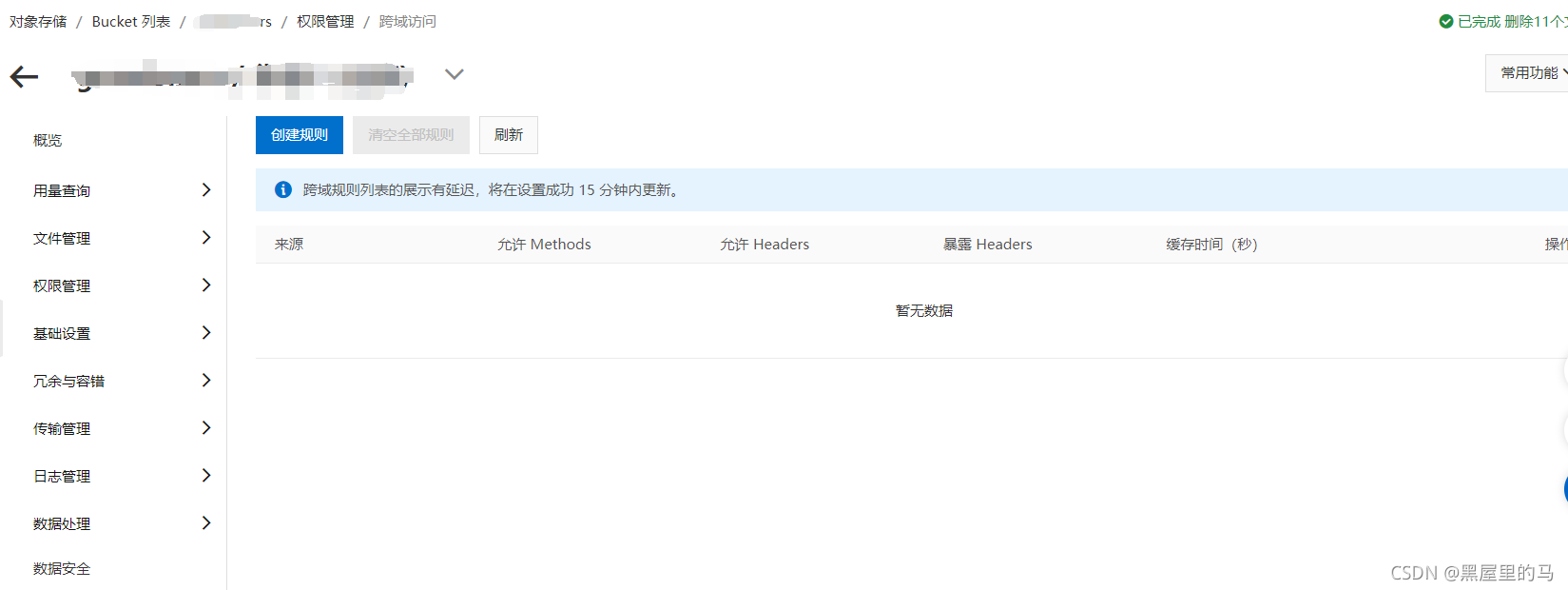
Task: Click the greyed-out 清空全部规则 button
Action: tap(411, 135)
